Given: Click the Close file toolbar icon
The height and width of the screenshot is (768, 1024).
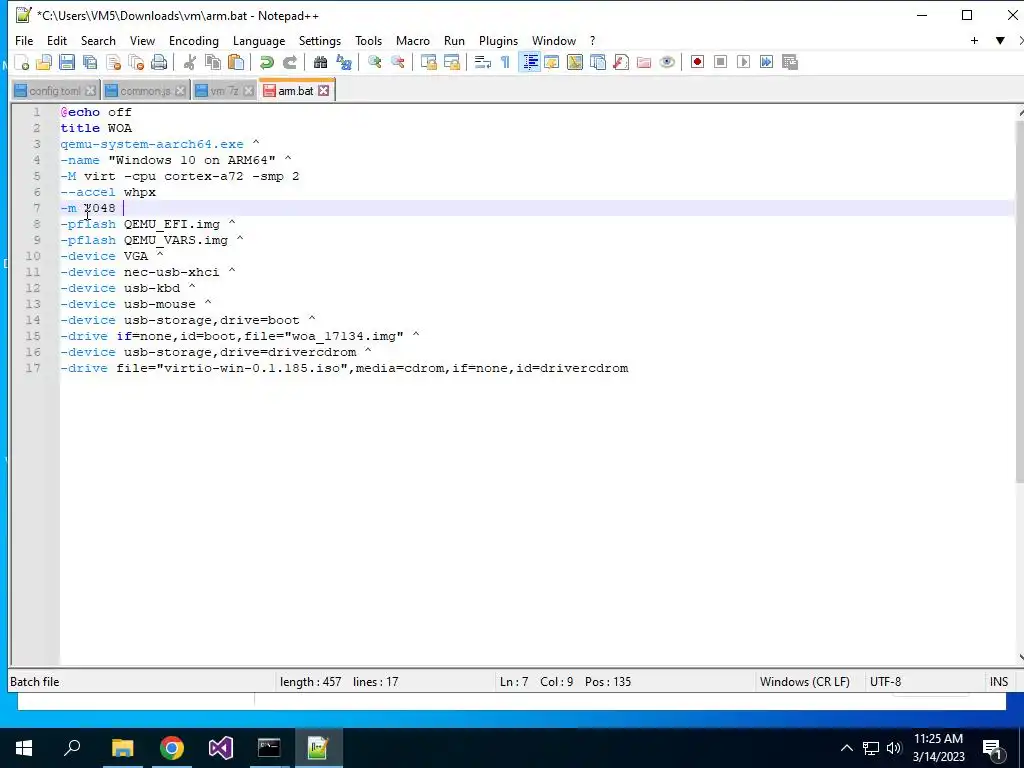Looking at the screenshot, I should coord(113,62).
